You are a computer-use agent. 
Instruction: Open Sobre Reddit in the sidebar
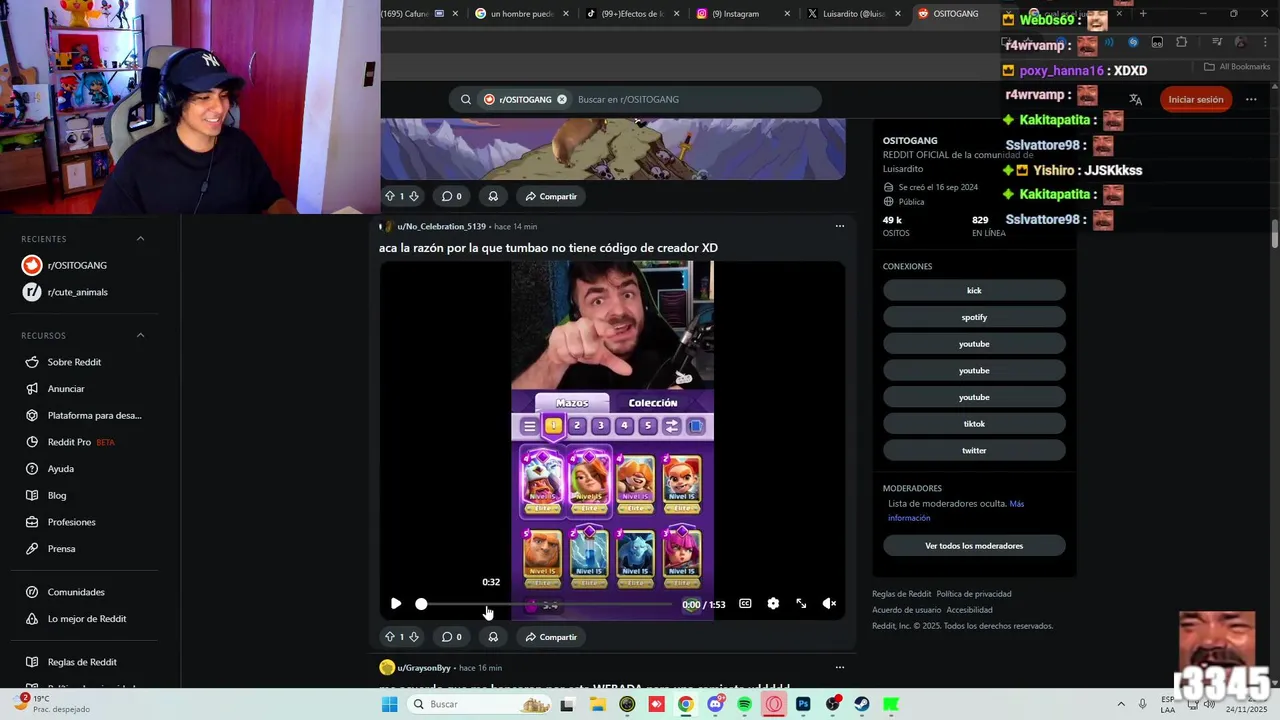[x=74, y=362]
